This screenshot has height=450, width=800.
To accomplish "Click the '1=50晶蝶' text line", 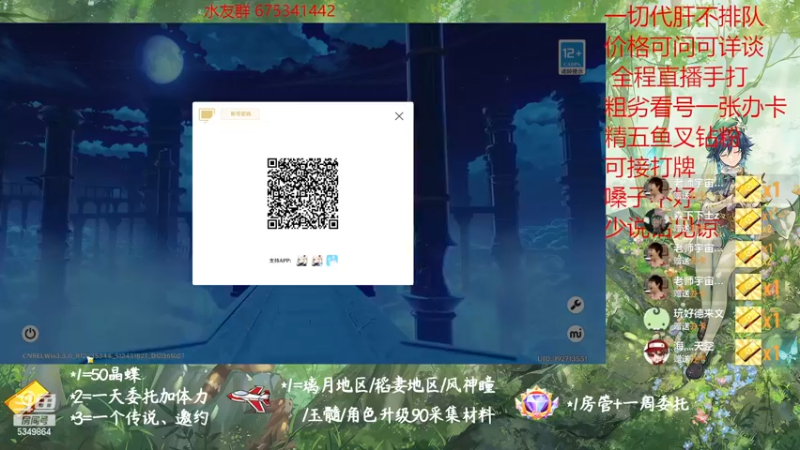I will 106,376.
